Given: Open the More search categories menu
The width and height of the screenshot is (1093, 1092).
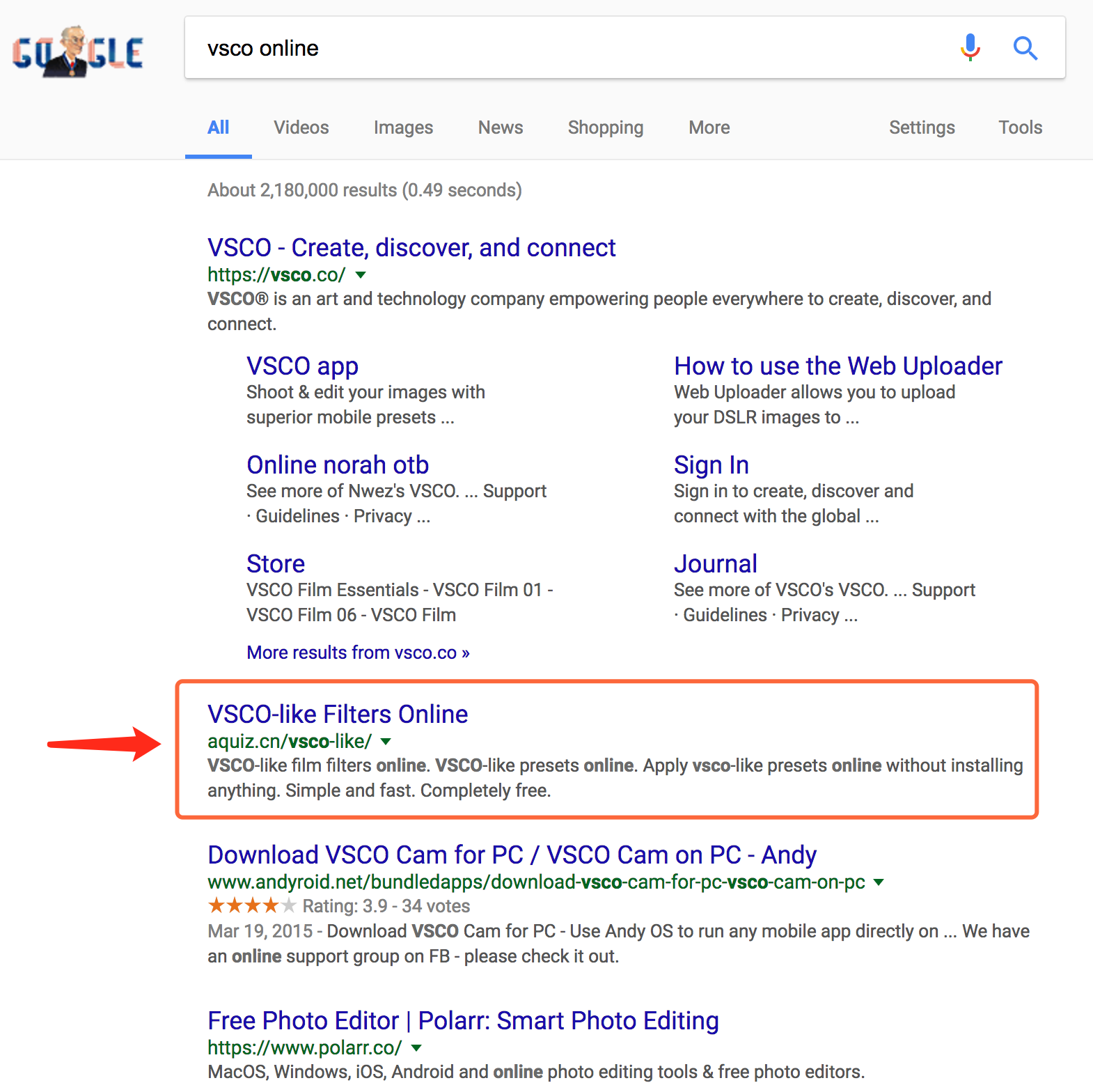Looking at the screenshot, I should (709, 127).
